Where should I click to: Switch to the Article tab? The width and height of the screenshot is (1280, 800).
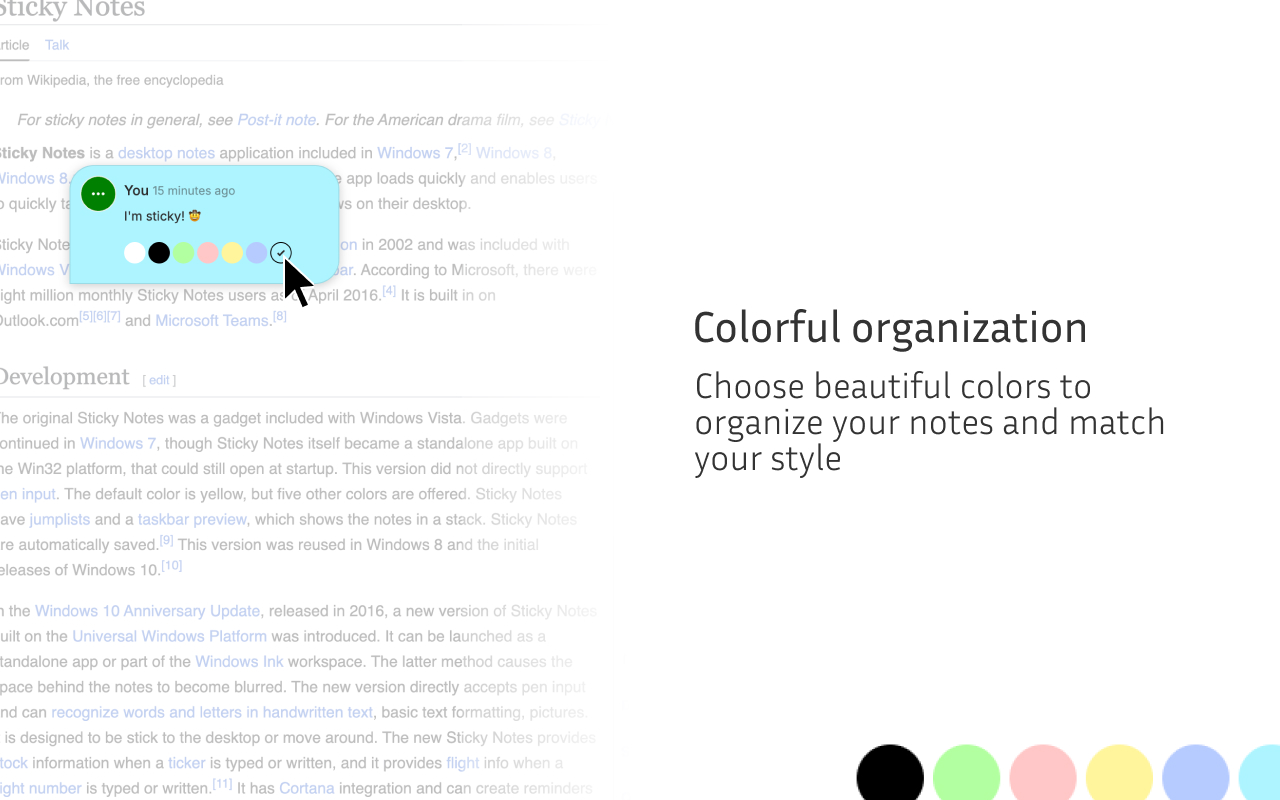pyautogui.click(x=14, y=45)
